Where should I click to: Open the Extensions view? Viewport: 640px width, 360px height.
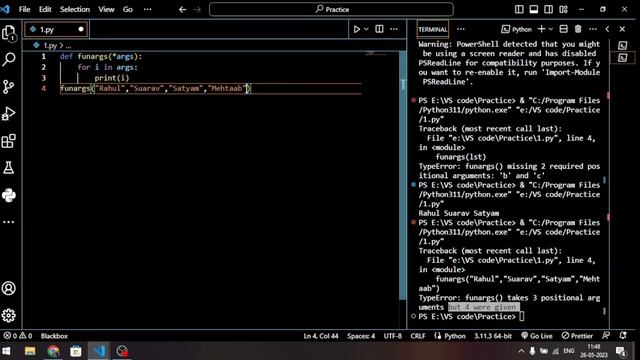pyautogui.click(x=9, y=141)
